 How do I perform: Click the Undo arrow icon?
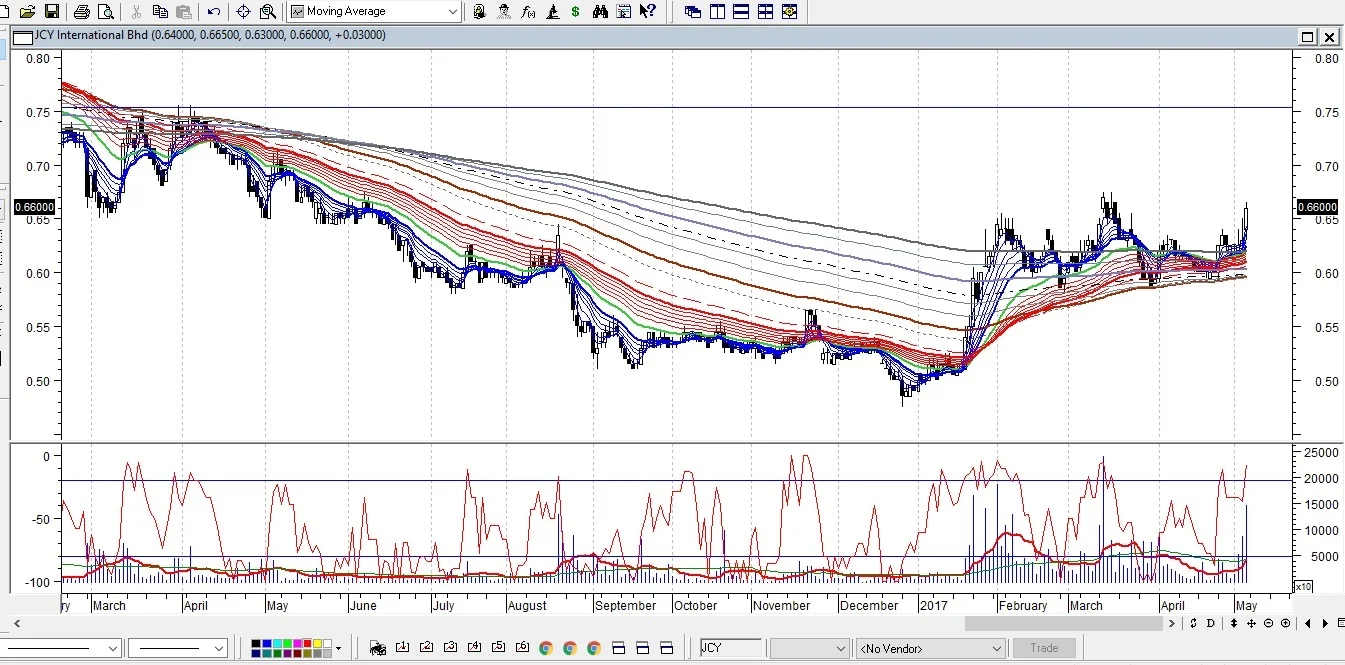pyautogui.click(x=214, y=12)
